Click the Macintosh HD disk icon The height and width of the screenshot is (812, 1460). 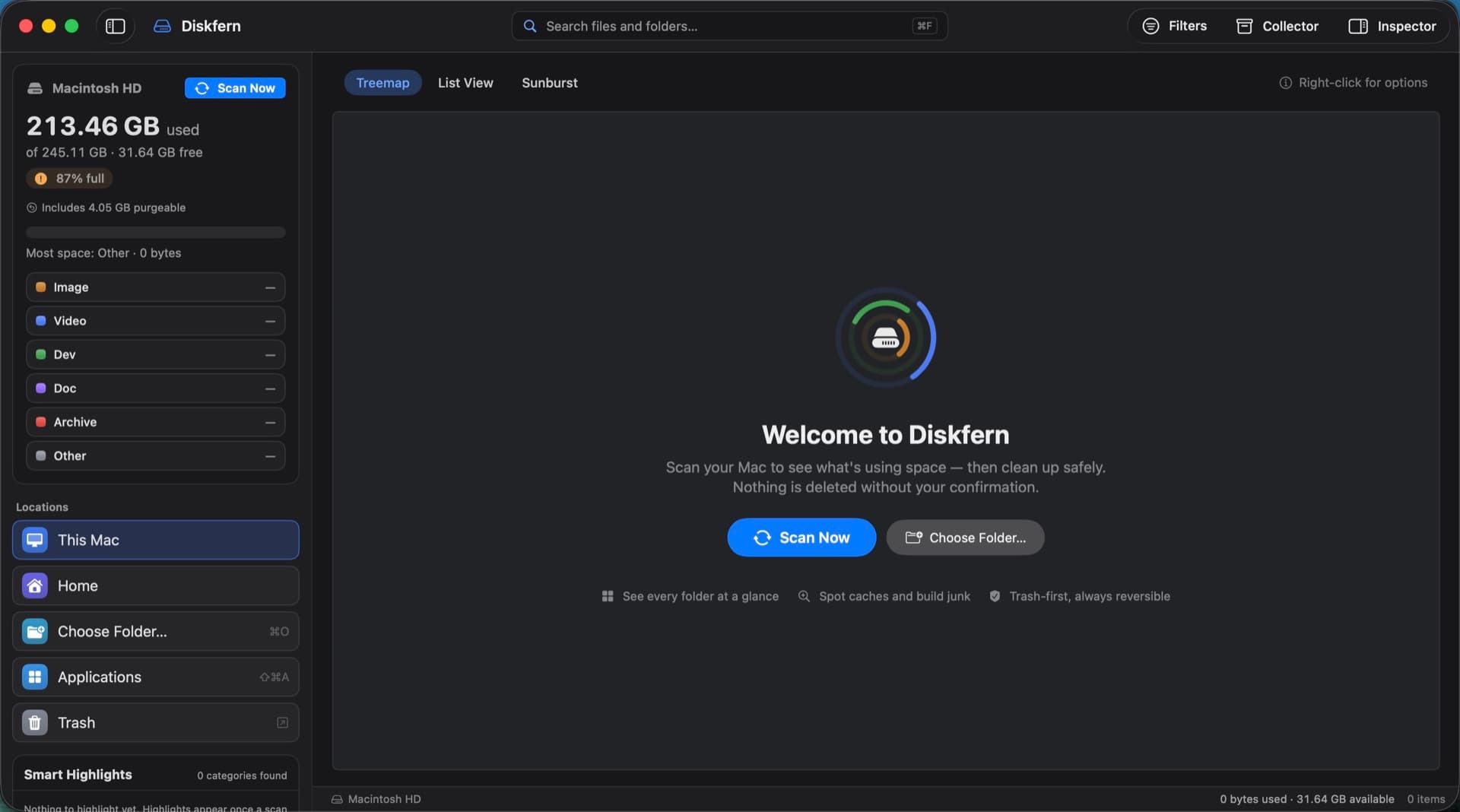tap(35, 88)
